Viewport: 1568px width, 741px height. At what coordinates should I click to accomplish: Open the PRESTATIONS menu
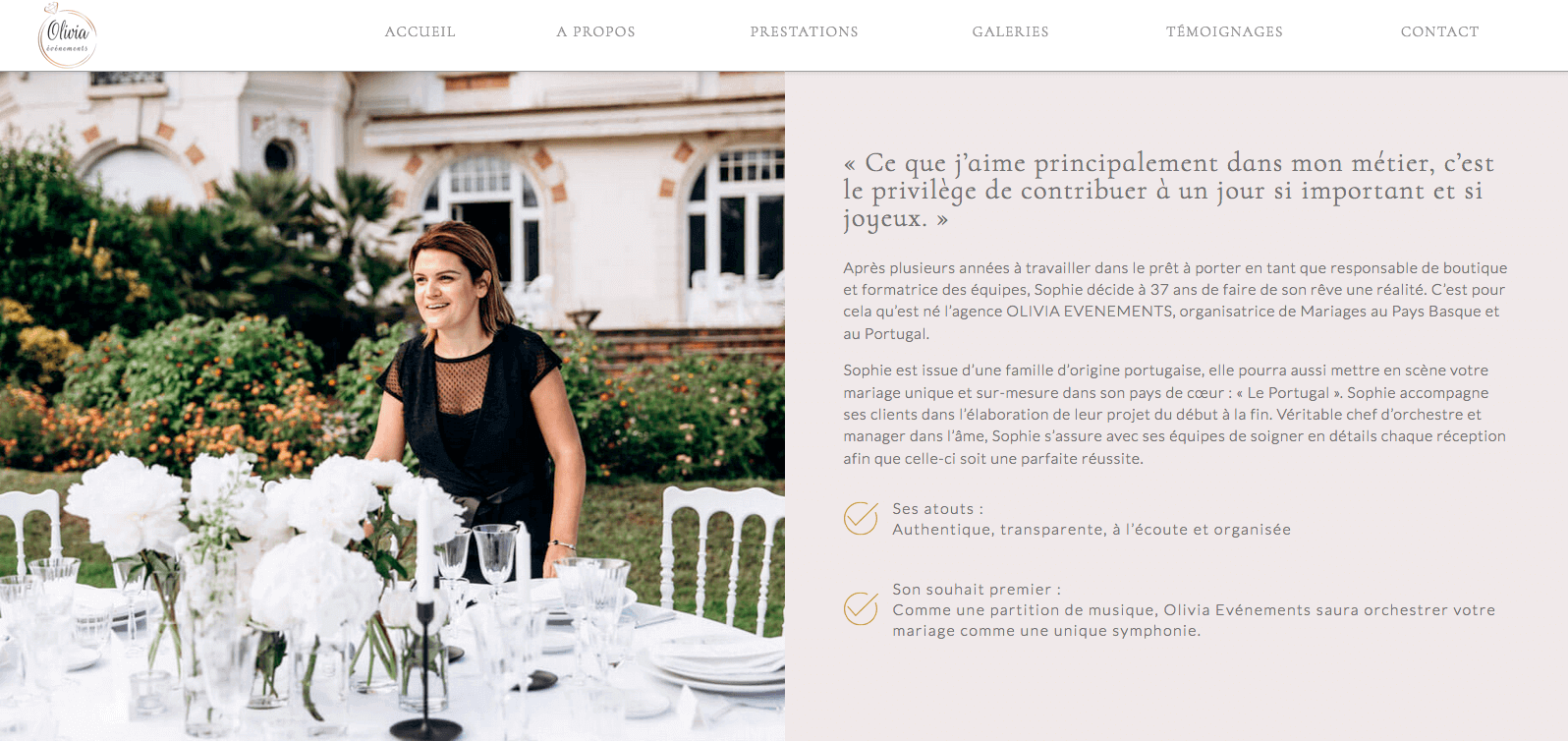(804, 31)
